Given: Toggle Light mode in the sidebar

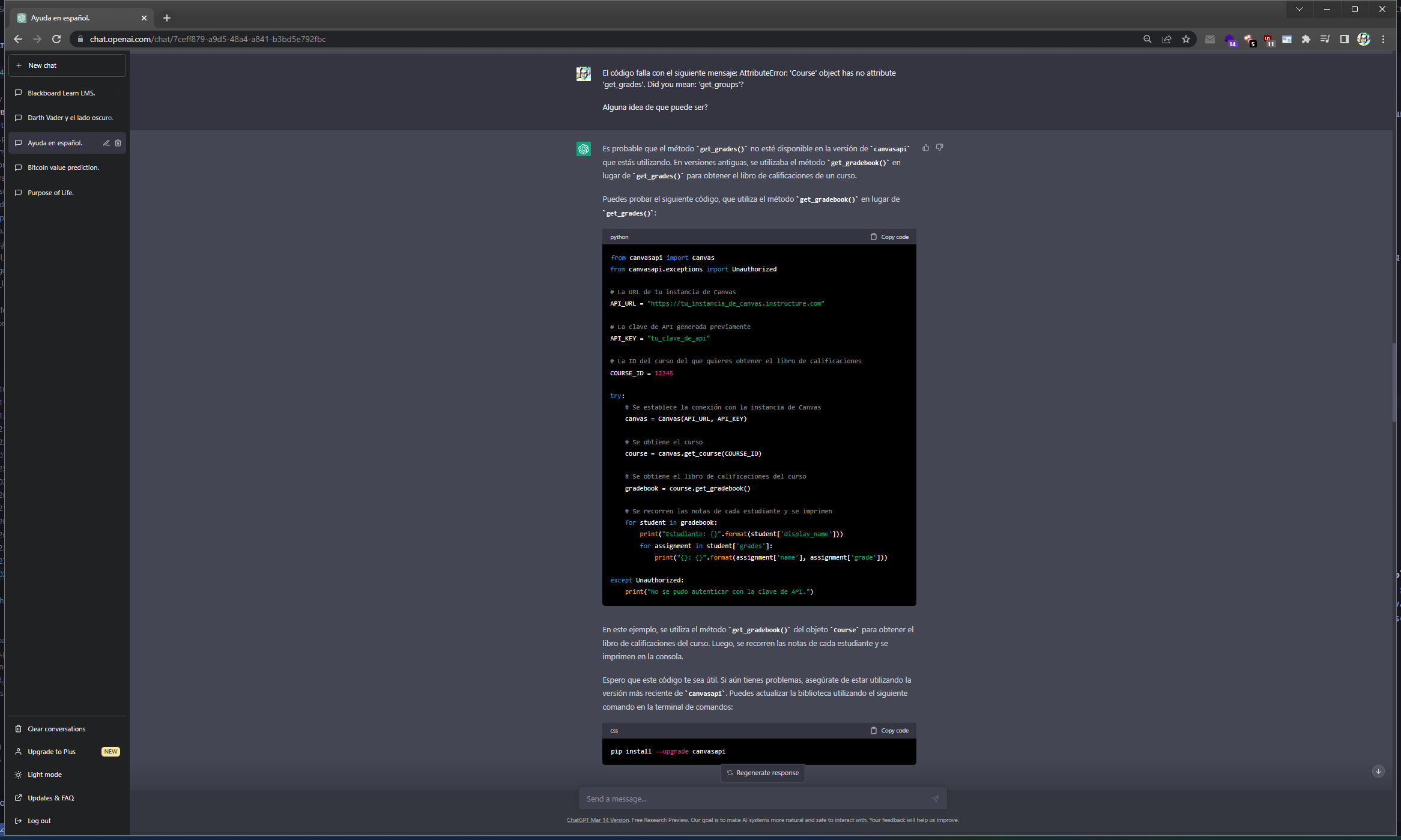Looking at the screenshot, I should click(44, 775).
